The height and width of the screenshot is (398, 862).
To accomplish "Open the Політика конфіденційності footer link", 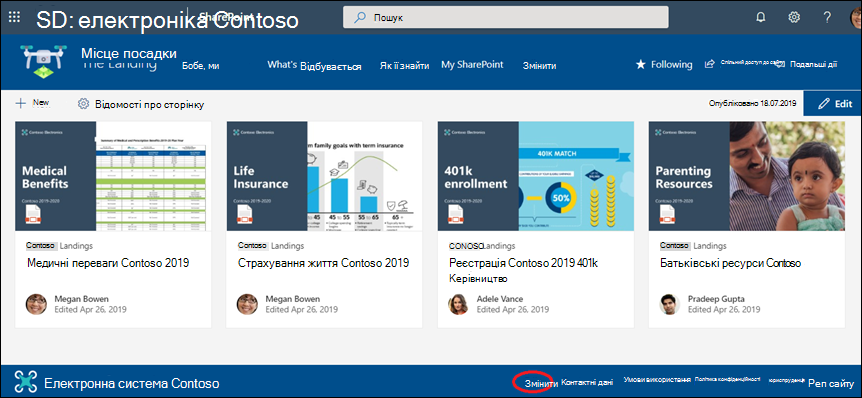I will (x=727, y=379).
